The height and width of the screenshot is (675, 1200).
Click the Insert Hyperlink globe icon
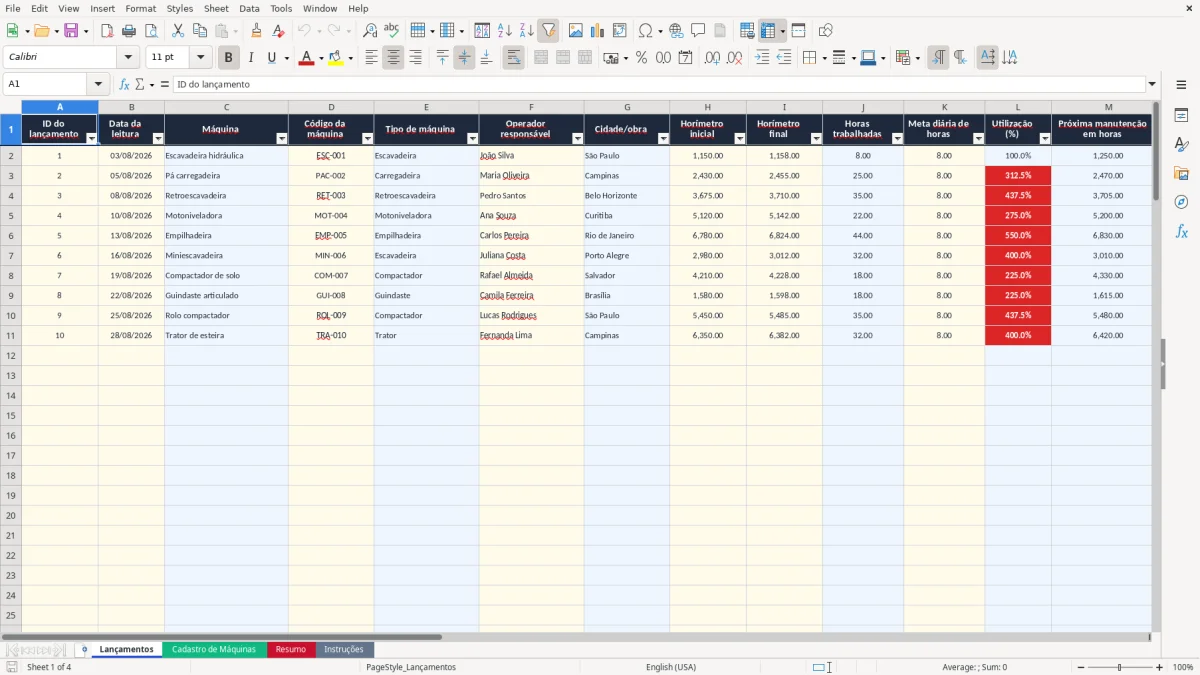(676, 31)
